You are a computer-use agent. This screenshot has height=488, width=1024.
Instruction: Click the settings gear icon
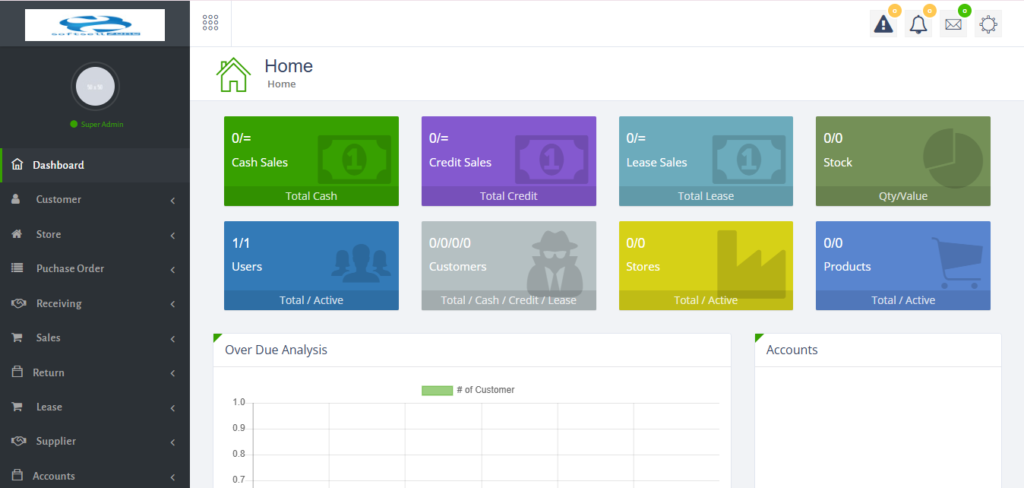(x=988, y=25)
